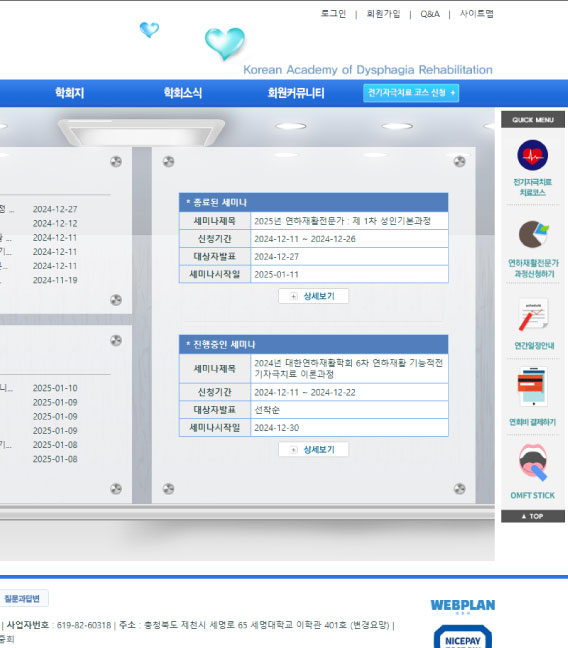568x648 pixels.
Task: Click the list entry dated 2024-11-19
Action: [x=55, y=280]
